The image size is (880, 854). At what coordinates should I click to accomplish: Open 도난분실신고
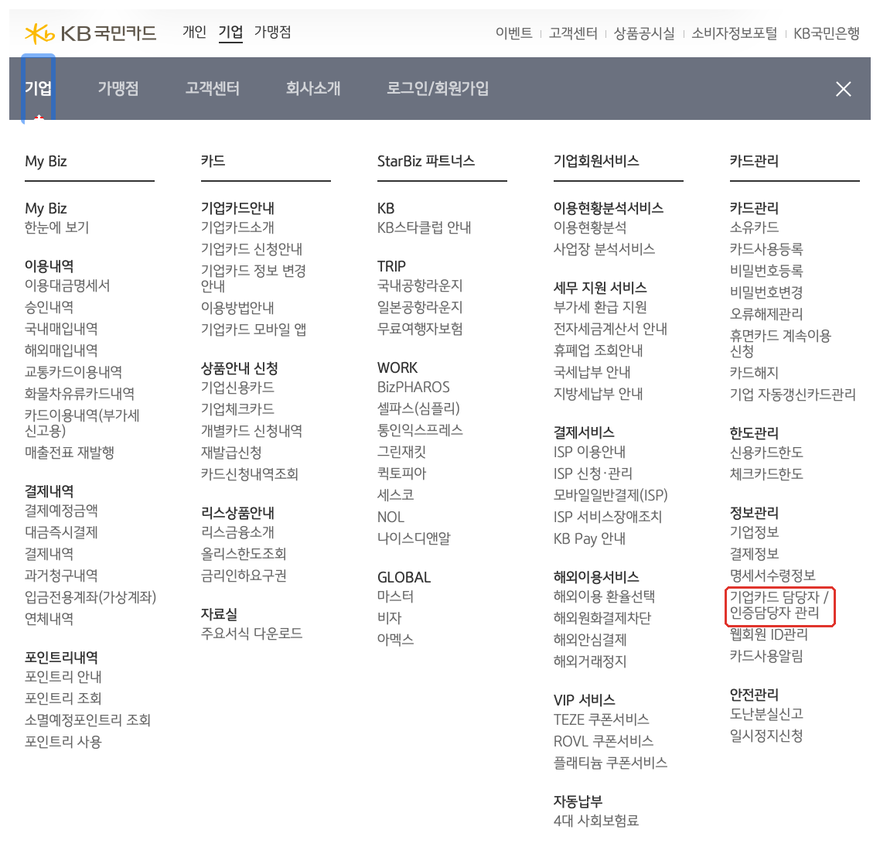tap(766, 714)
